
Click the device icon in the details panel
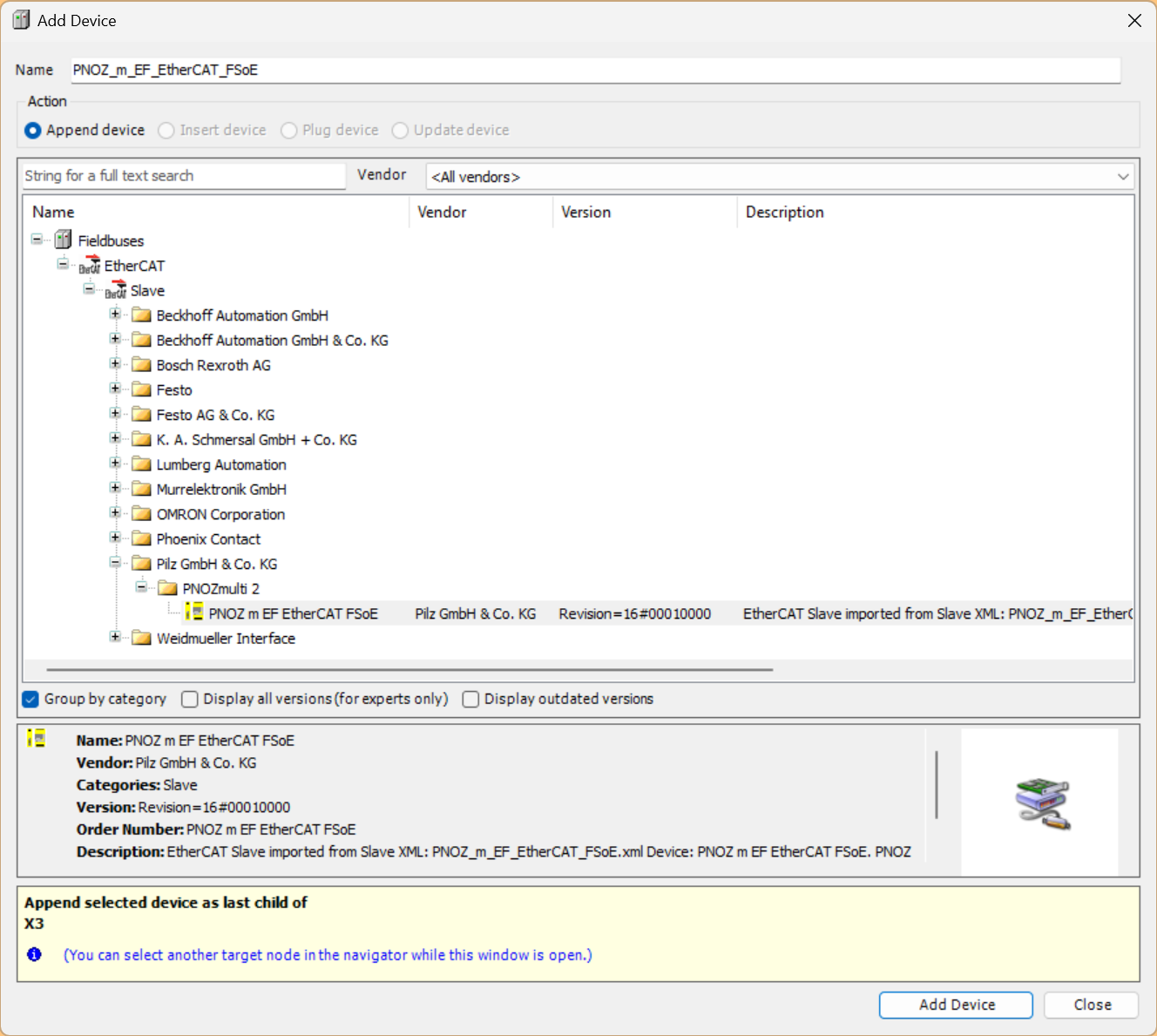coord(37,739)
